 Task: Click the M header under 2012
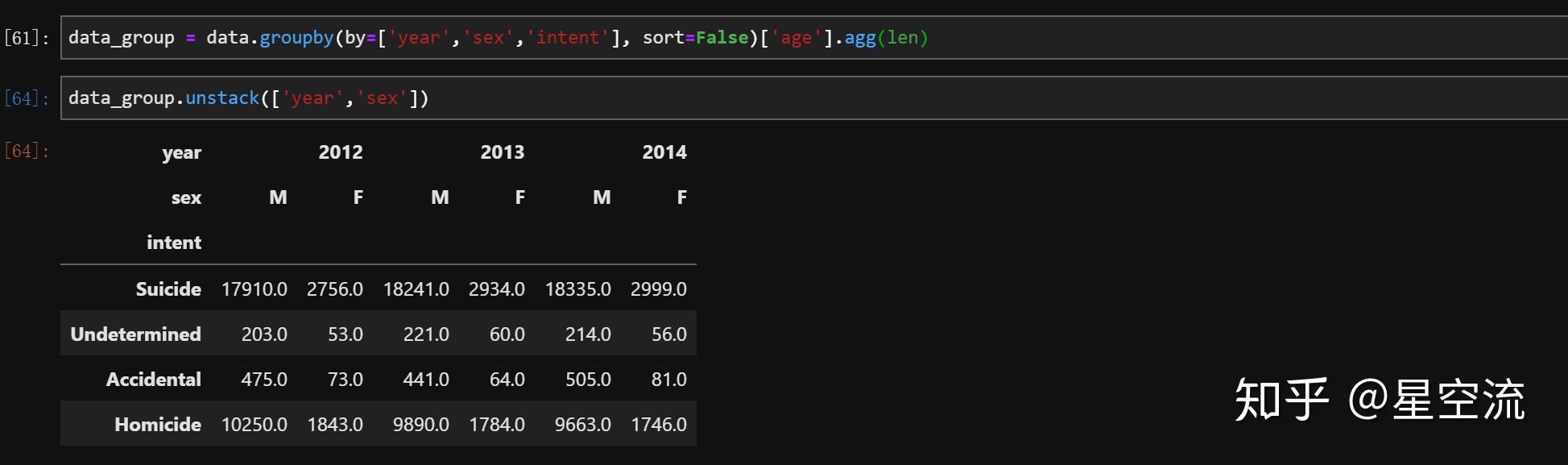click(278, 197)
